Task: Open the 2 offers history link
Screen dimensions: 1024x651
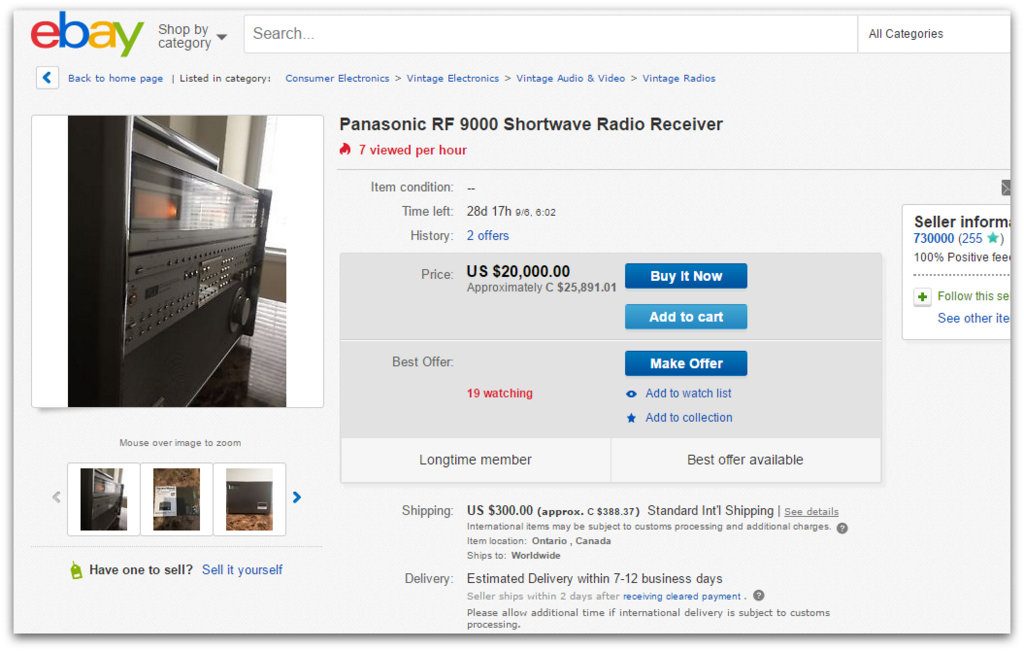Action: point(487,236)
